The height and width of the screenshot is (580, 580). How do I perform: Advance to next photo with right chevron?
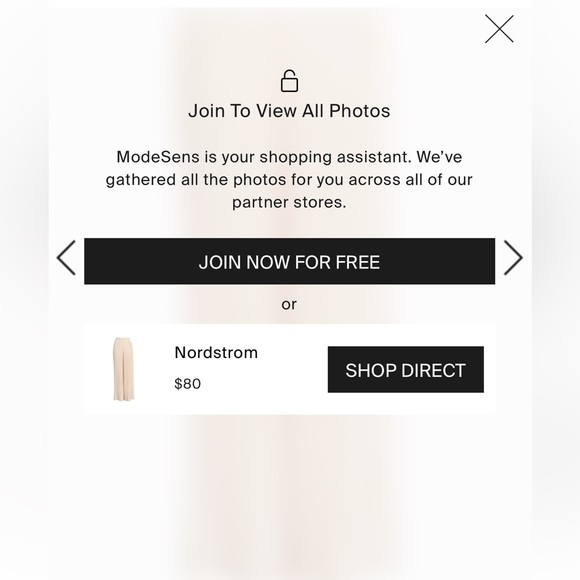tap(513, 258)
